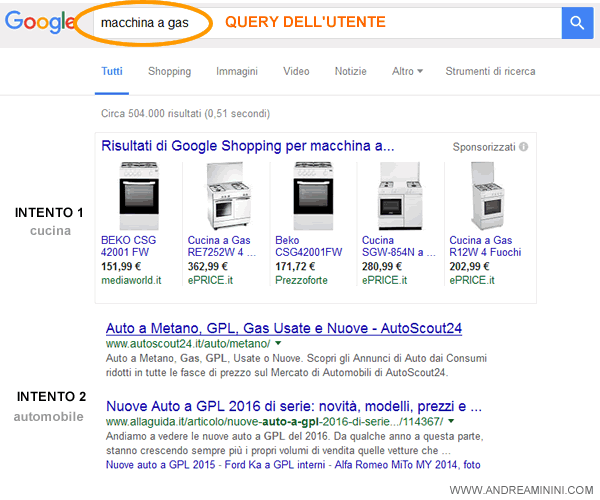
Task: Click the www.allaguida.it article URL text
Action: (274, 422)
